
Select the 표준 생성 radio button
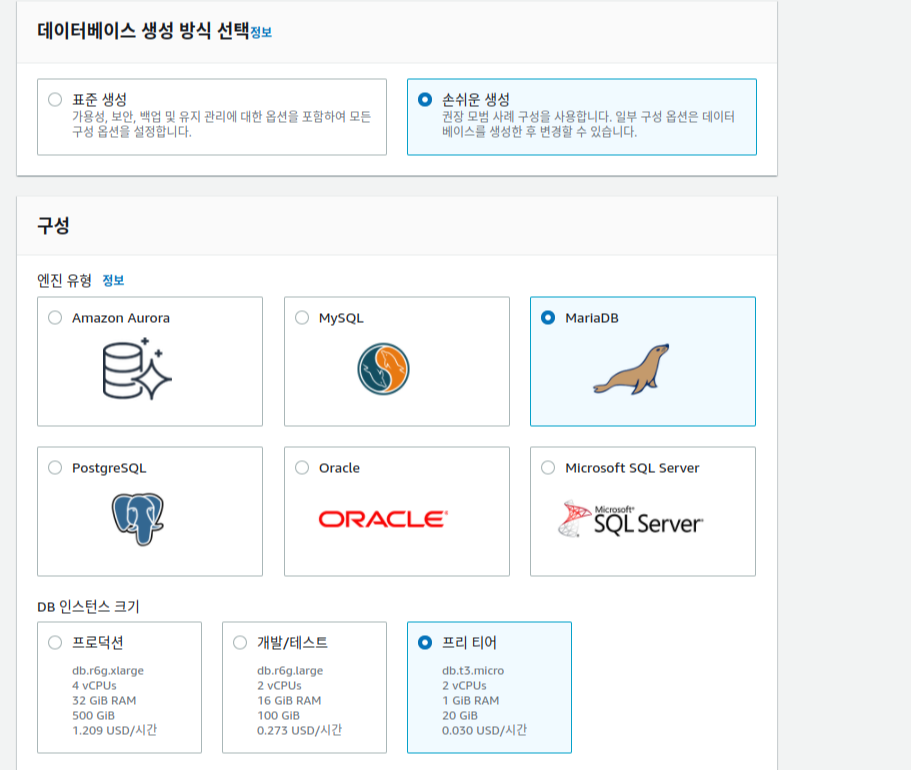coord(55,99)
